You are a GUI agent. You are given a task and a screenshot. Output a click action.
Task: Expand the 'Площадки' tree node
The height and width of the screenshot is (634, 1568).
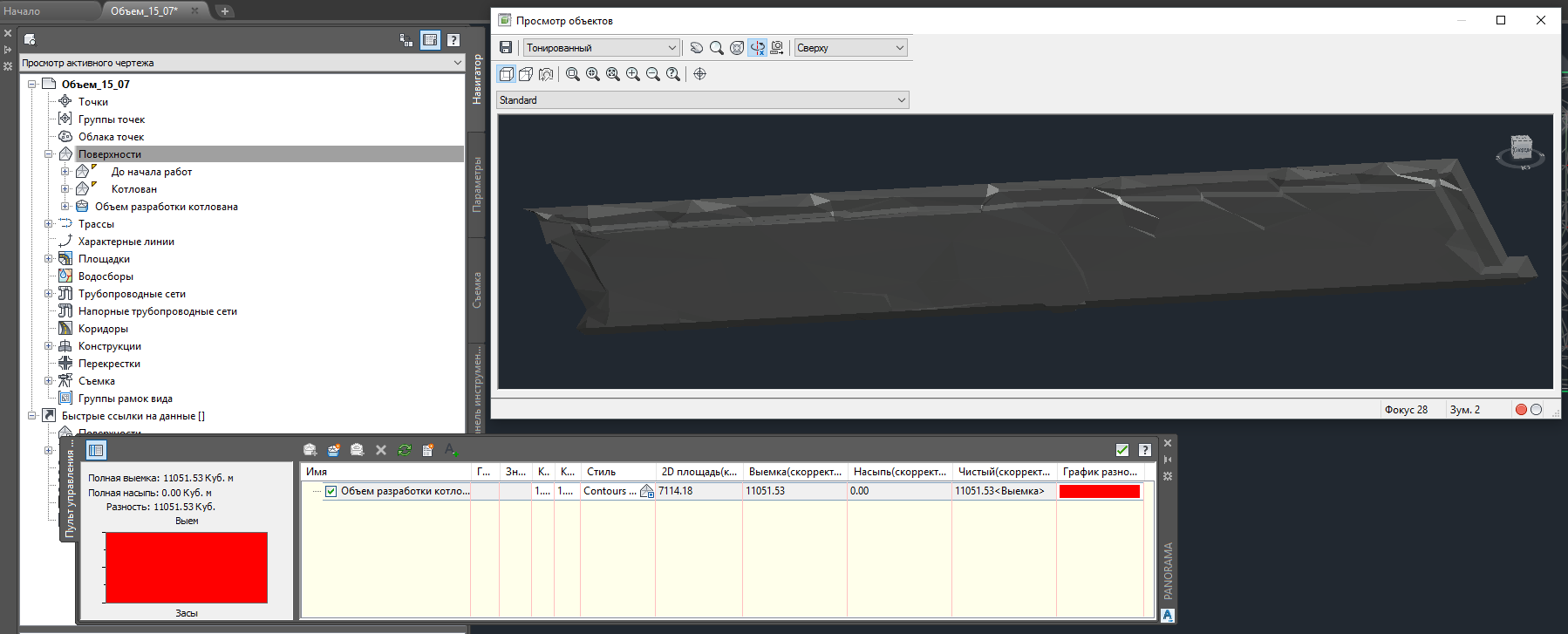click(49, 259)
